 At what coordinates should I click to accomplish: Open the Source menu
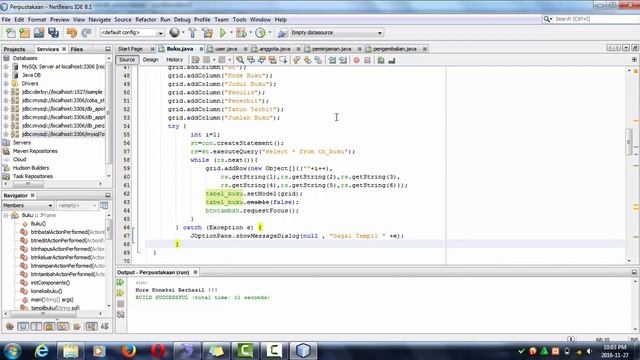[122, 19]
